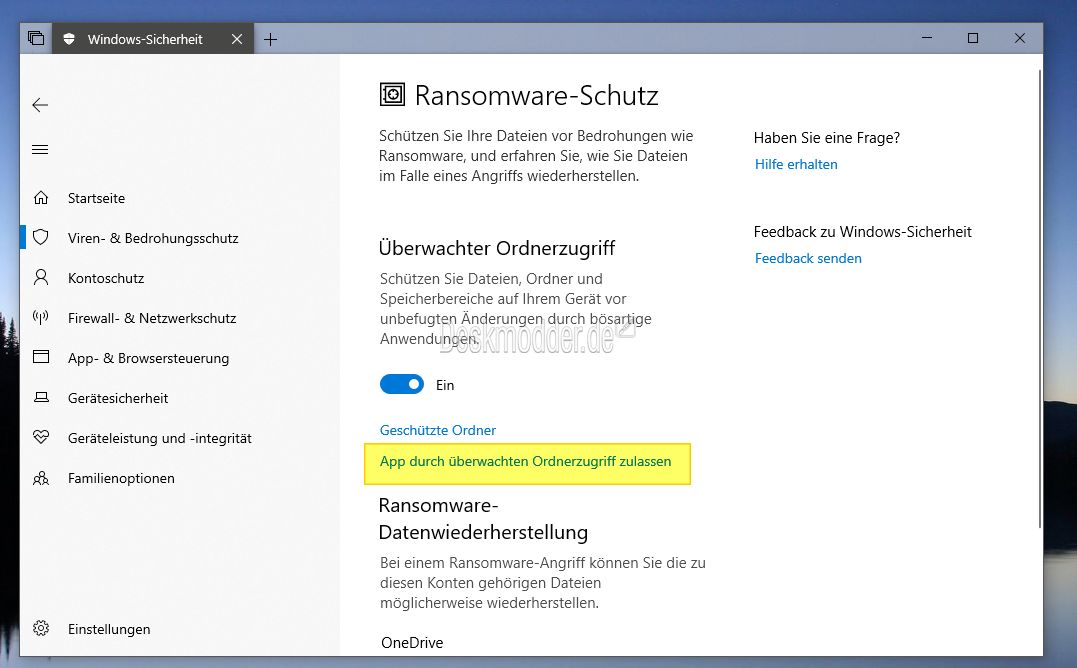Click the Haben Sie eine Frage? text

point(826,137)
